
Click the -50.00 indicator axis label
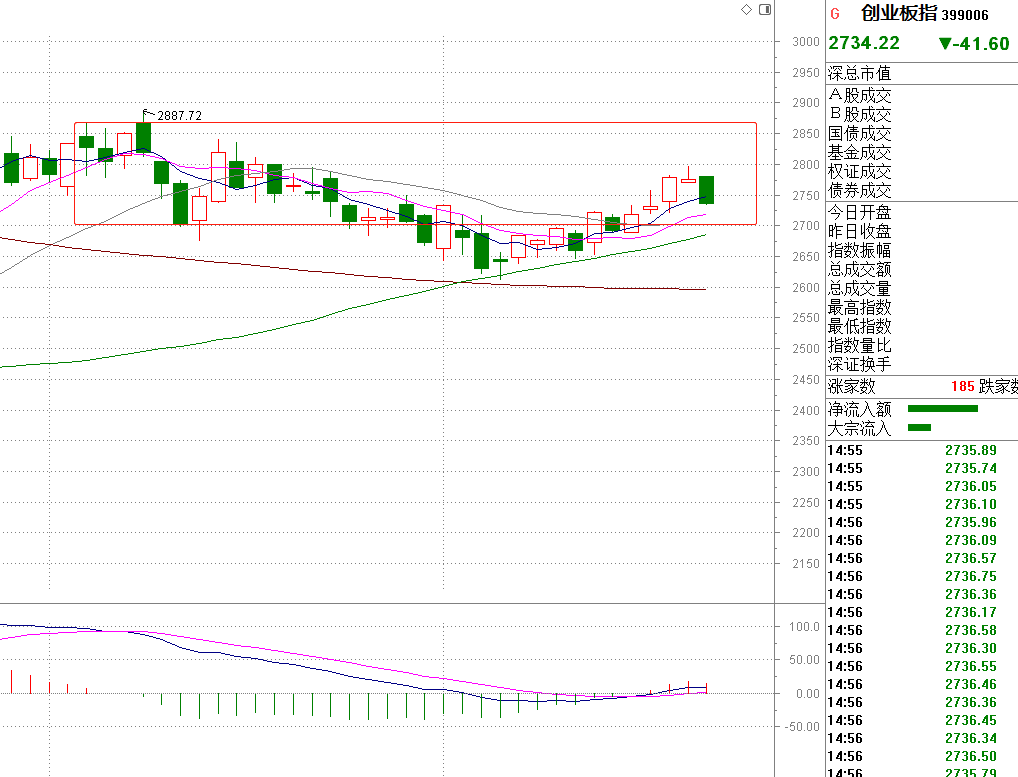click(802, 727)
